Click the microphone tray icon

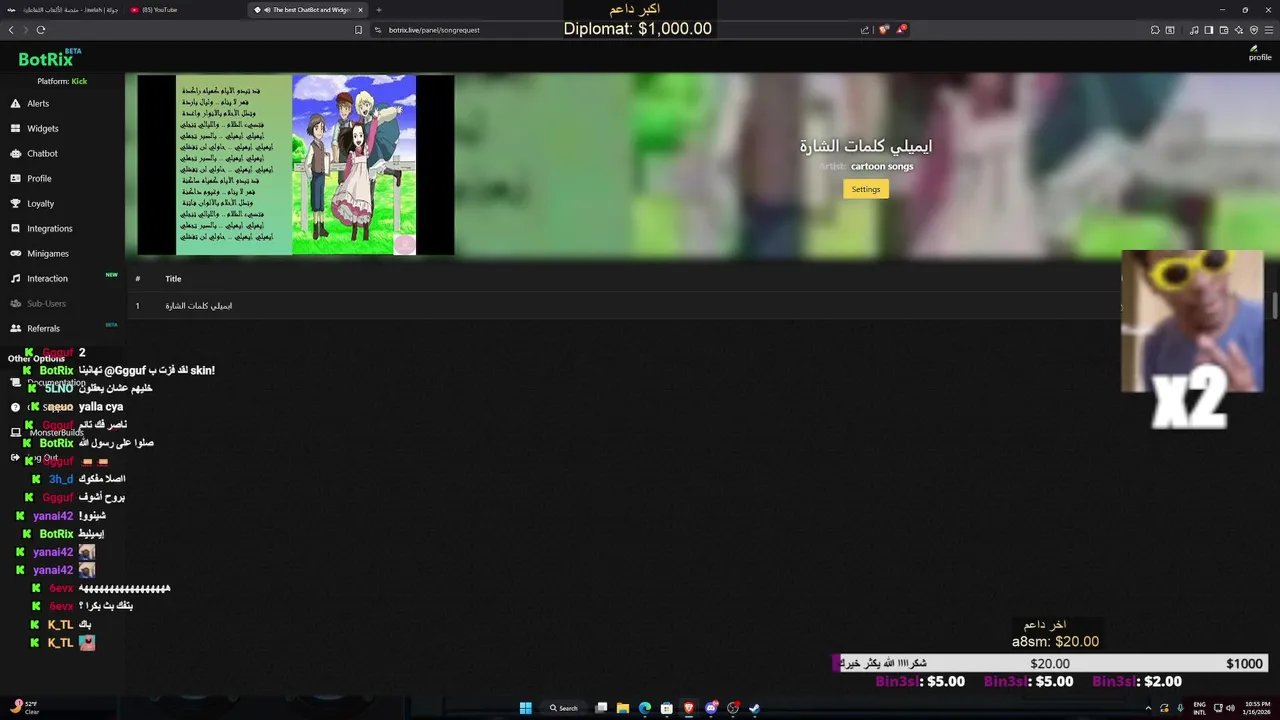point(1180,708)
